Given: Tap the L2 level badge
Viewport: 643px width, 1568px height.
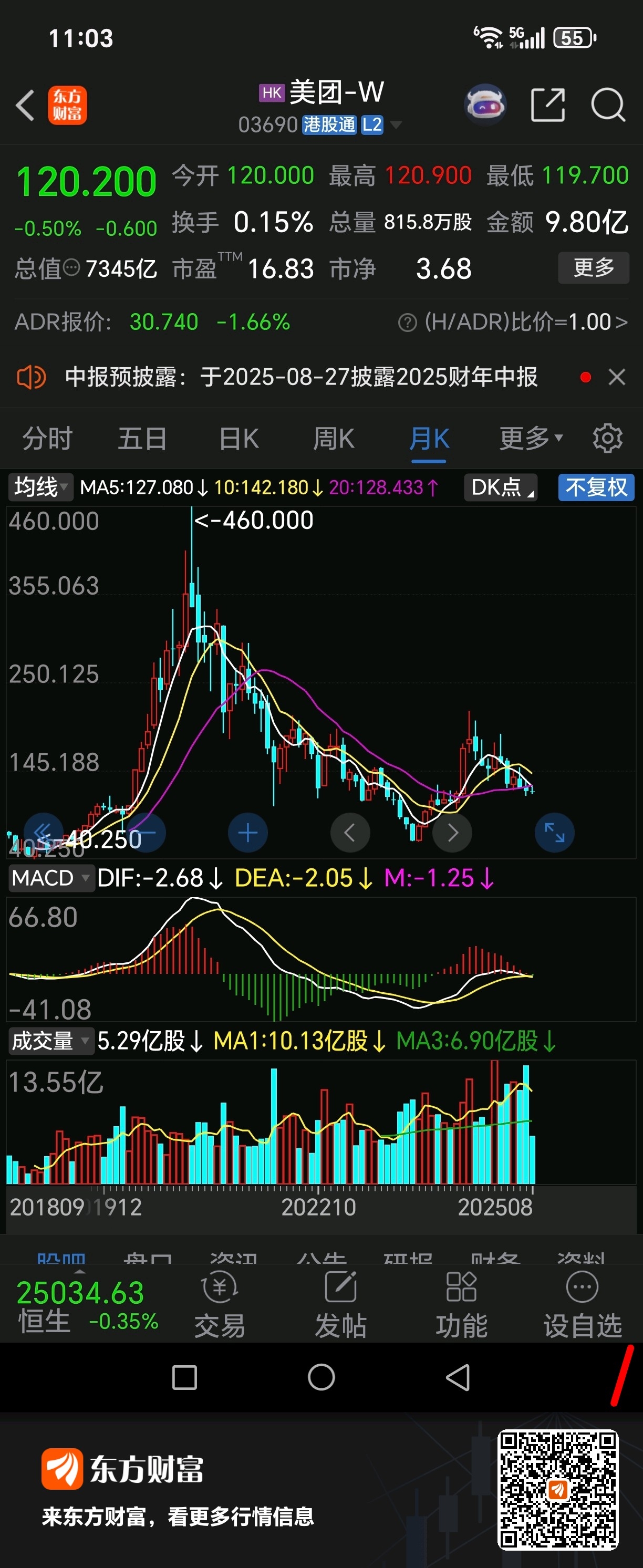Looking at the screenshot, I should (371, 125).
